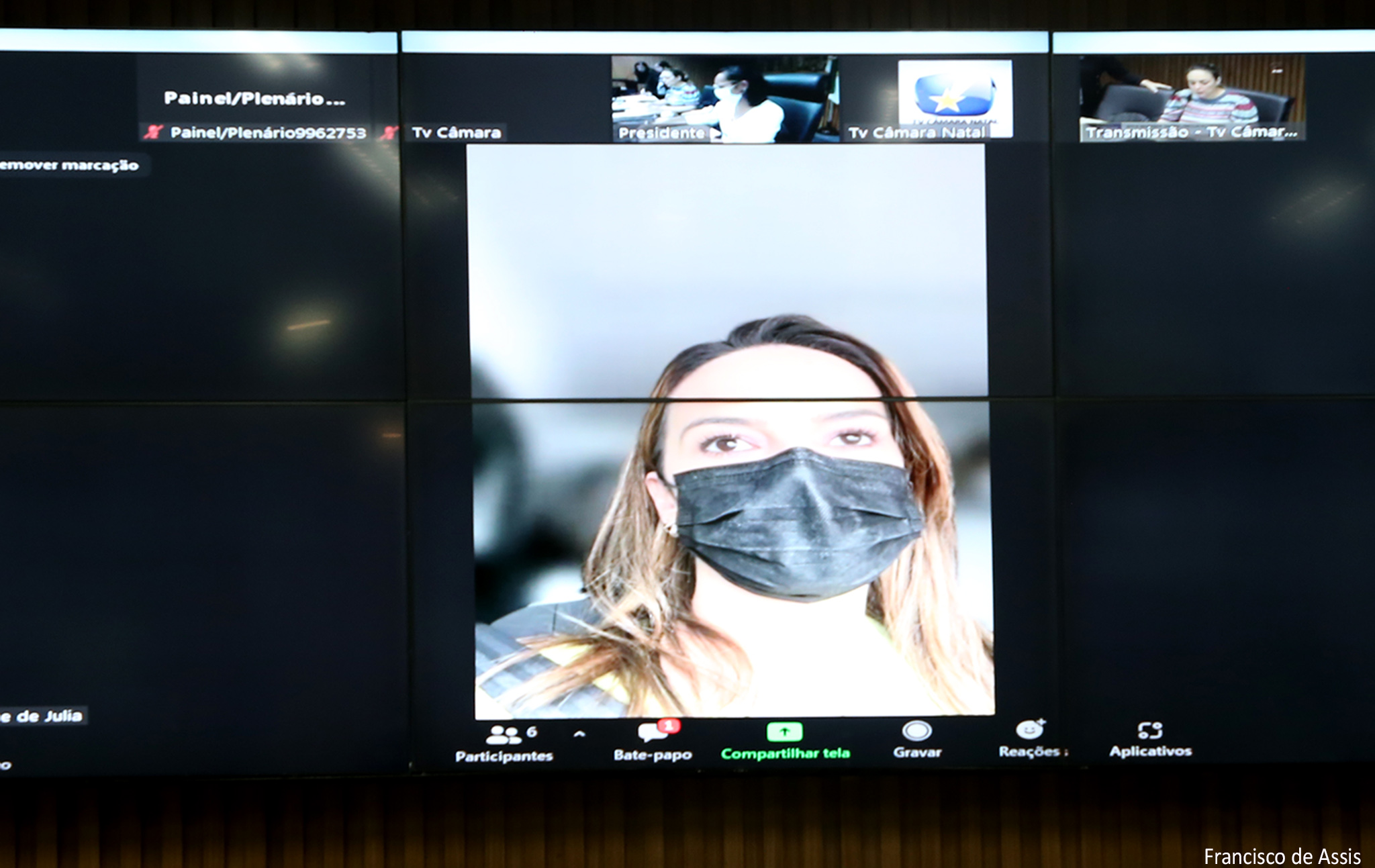Click the Tv Câmara muted microphone icon

389,132
